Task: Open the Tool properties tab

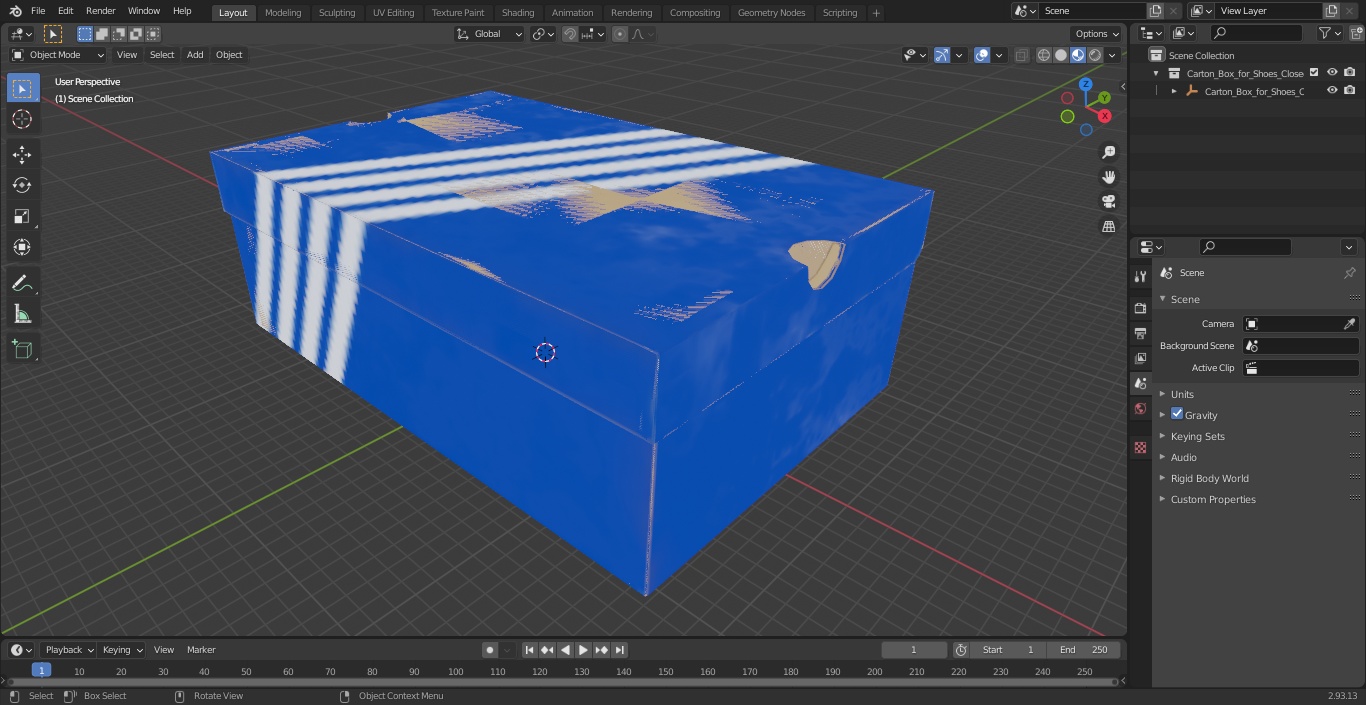Action: tap(1140, 276)
